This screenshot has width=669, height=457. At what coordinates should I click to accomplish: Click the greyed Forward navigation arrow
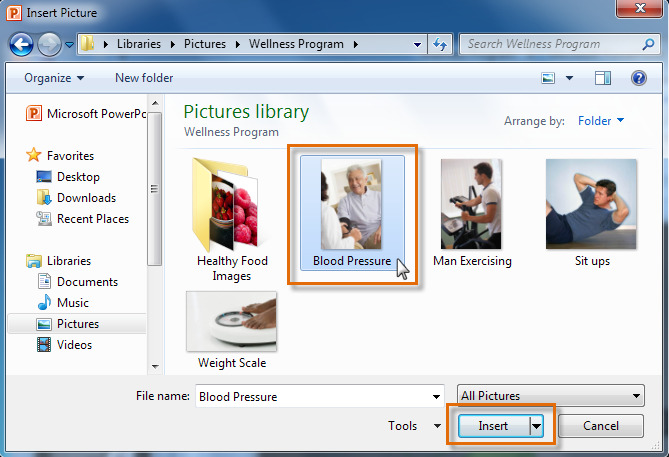tap(49, 44)
